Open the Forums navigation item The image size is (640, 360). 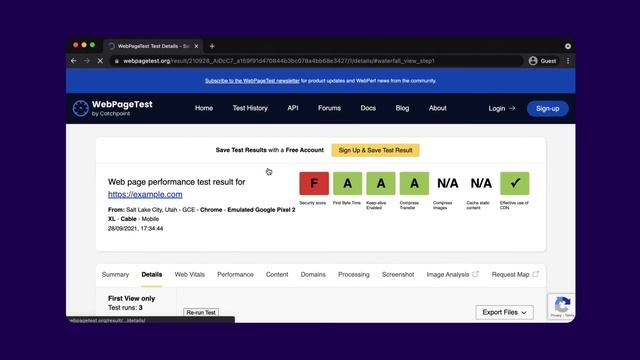pyautogui.click(x=329, y=108)
